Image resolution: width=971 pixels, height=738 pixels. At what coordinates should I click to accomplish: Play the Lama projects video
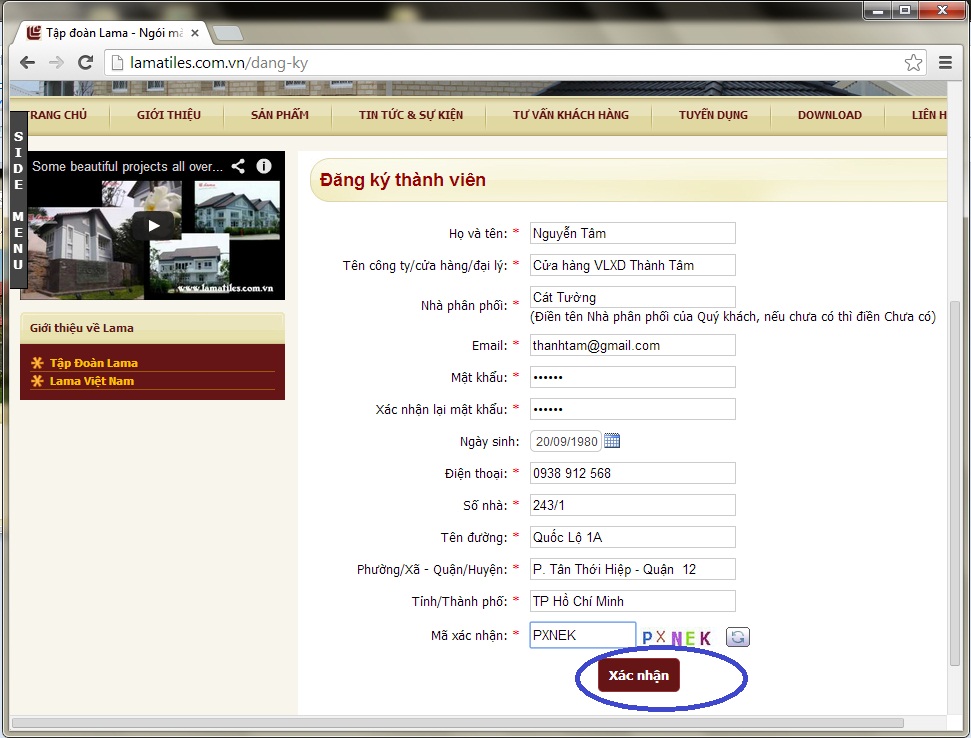coord(153,226)
